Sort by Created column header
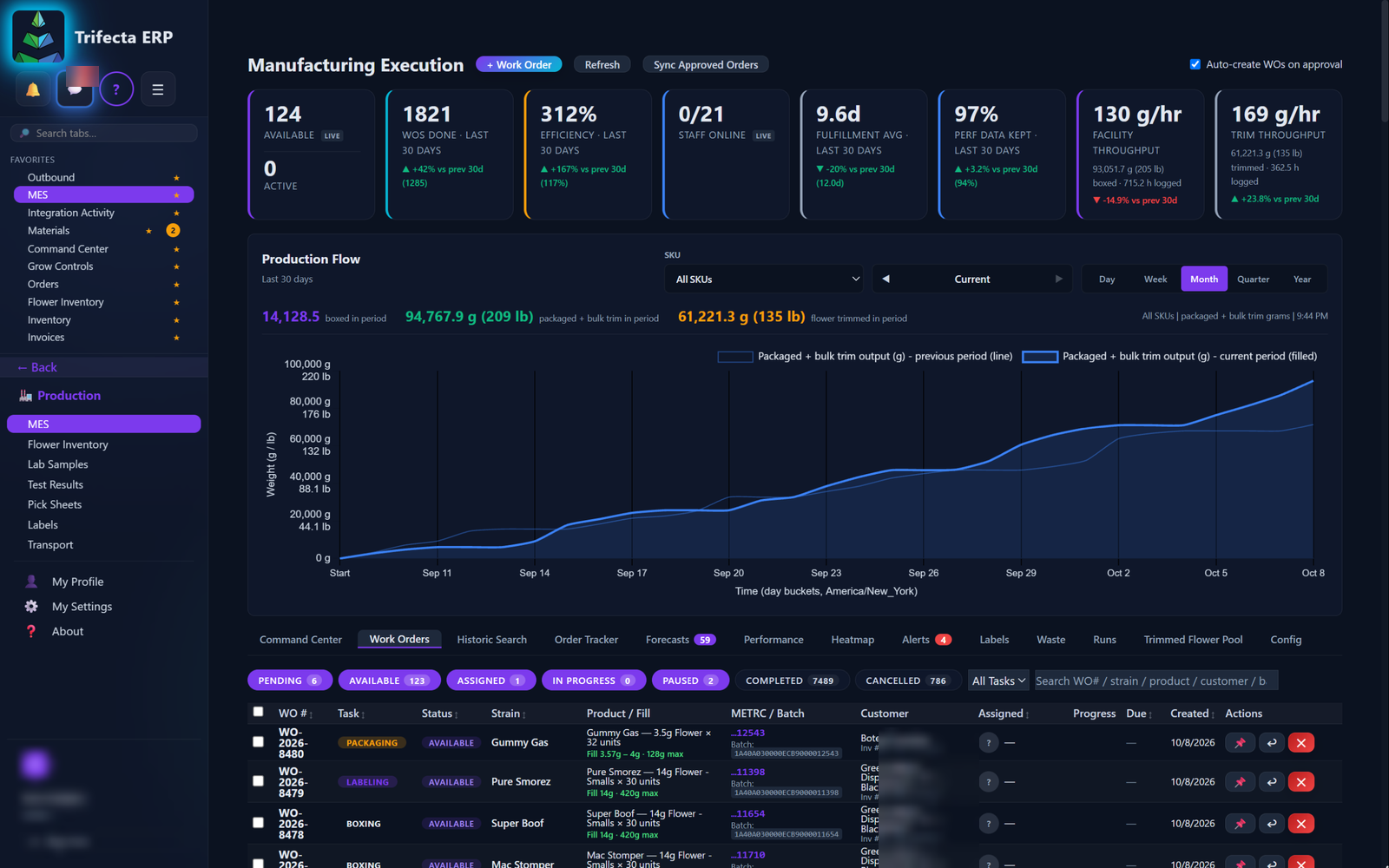Screen dimensions: 1389x868 [1192, 713]
